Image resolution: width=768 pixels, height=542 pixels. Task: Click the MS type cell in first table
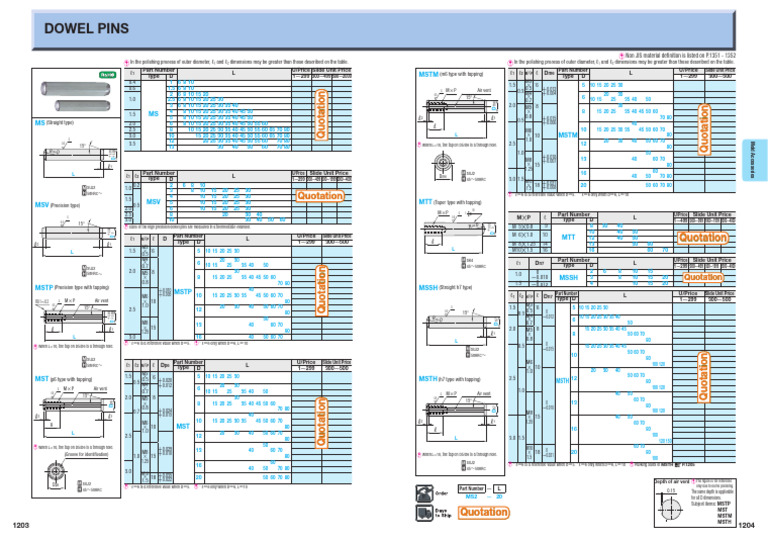tap(153, 114)
